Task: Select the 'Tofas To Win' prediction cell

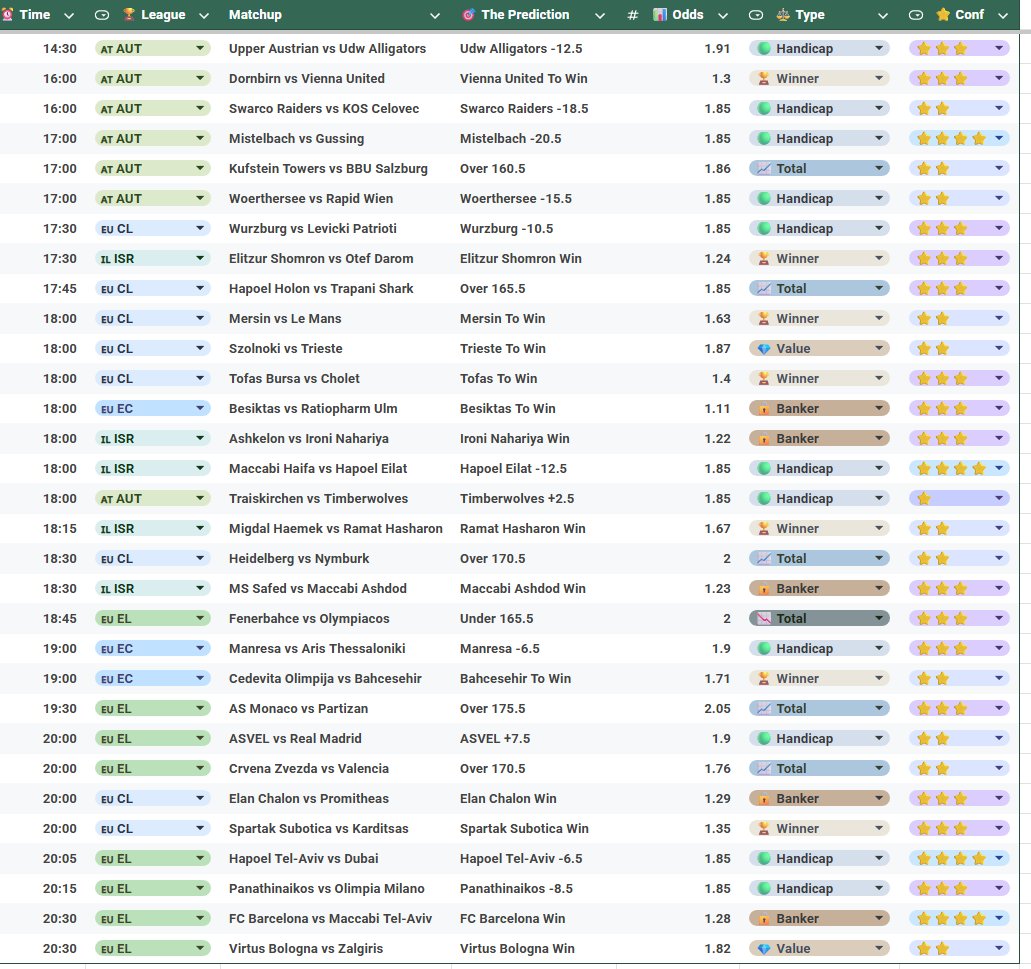Action: [x=534, y=379]
